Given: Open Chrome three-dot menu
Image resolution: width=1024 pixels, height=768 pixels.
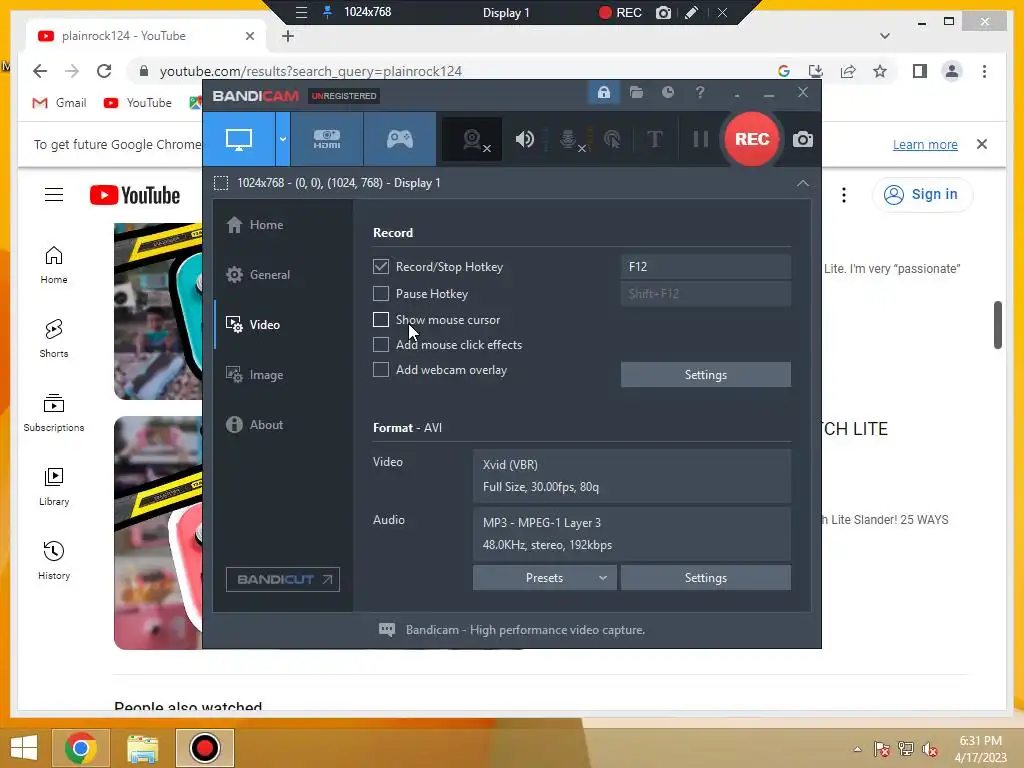Looking at the screenshot, I should [984, 71].
